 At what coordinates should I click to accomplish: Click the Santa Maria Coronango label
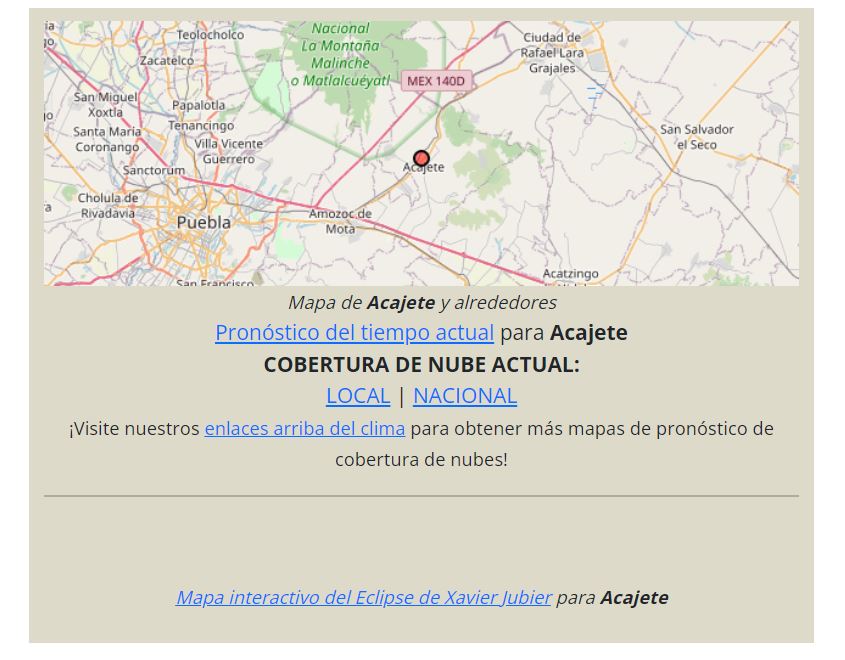[x=107, y=139]
